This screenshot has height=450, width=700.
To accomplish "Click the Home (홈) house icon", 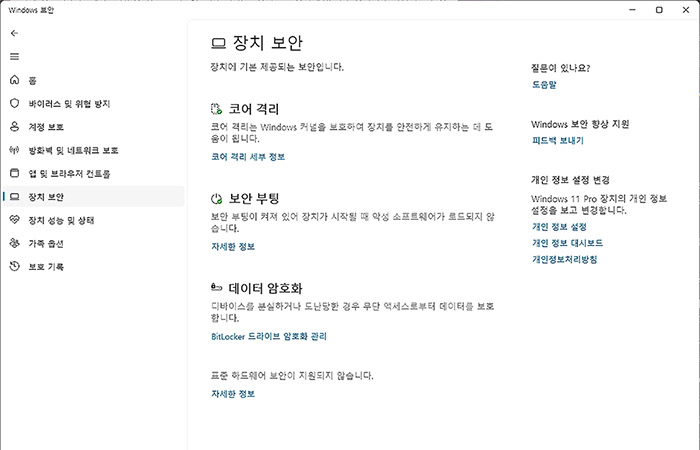I will pos(14,80).
